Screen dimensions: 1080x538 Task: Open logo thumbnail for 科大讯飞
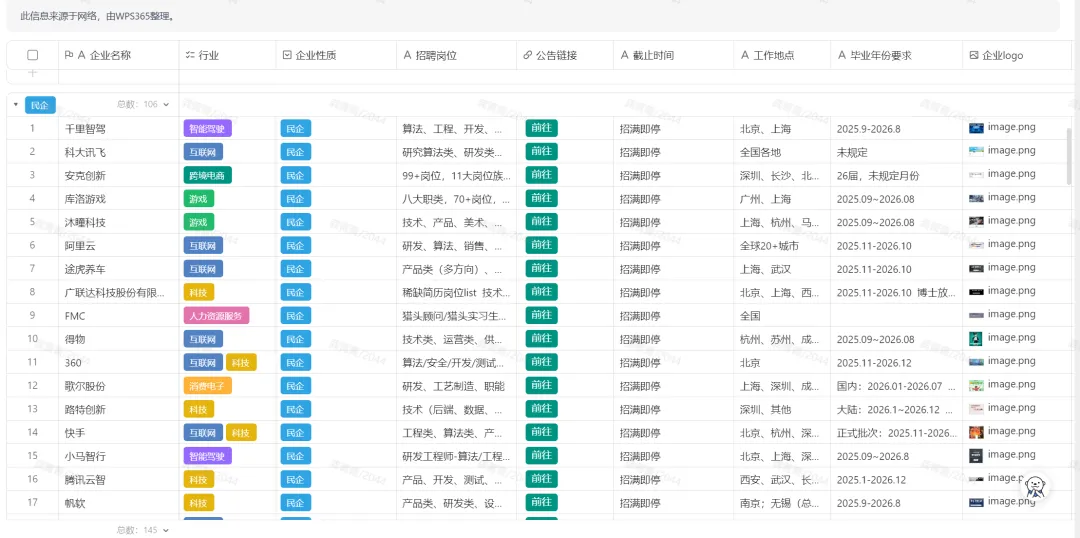(x=975, y=151)
